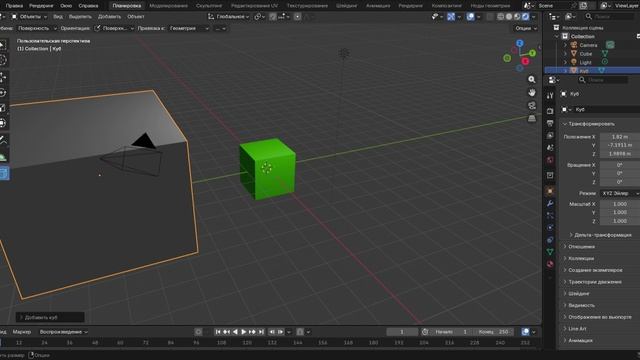
Task: Open the Material properties tab icon
Action: [x=550, y=264]
